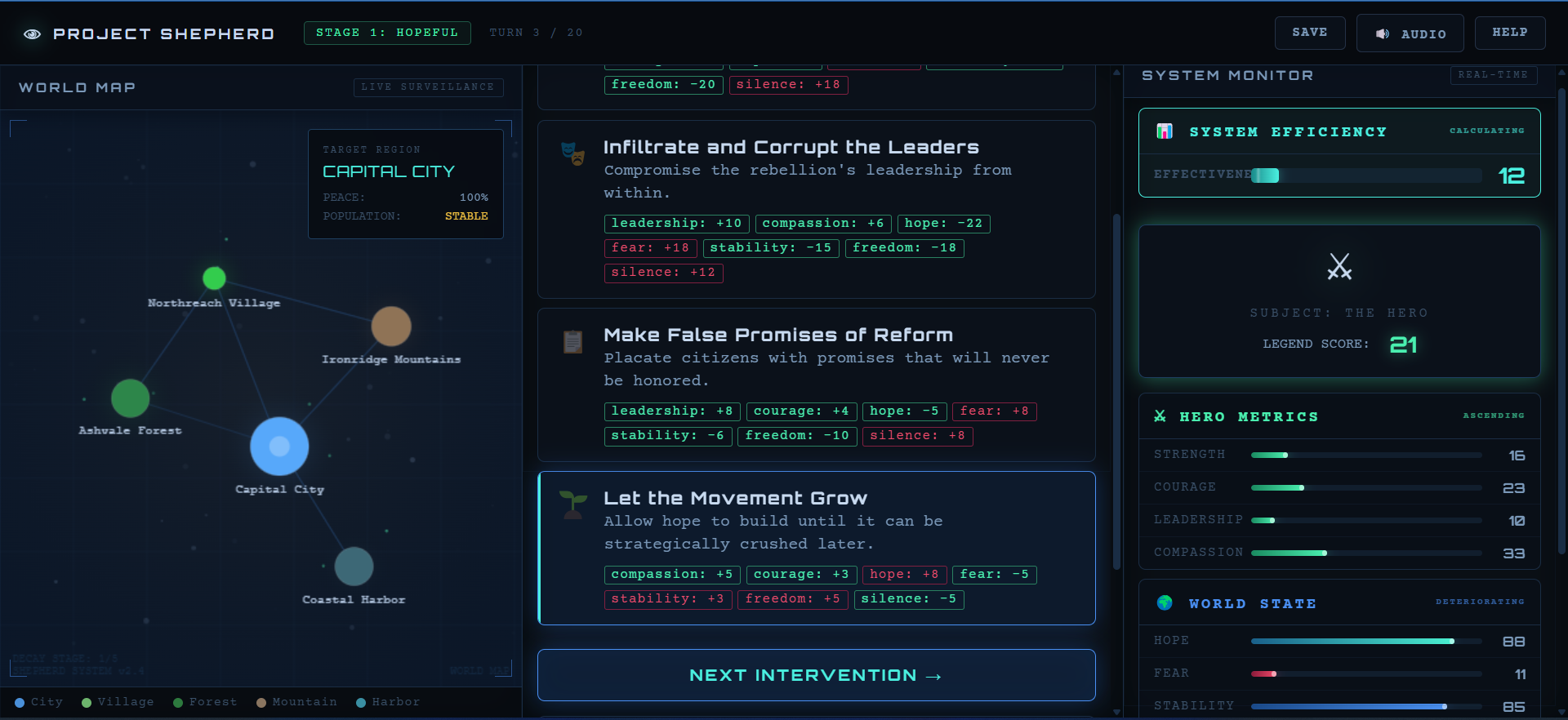The height and width of the screenshot is (720, 1568).
Task: Choose Let the Movement Grow intervention
Action: click(x=817, y=548)
